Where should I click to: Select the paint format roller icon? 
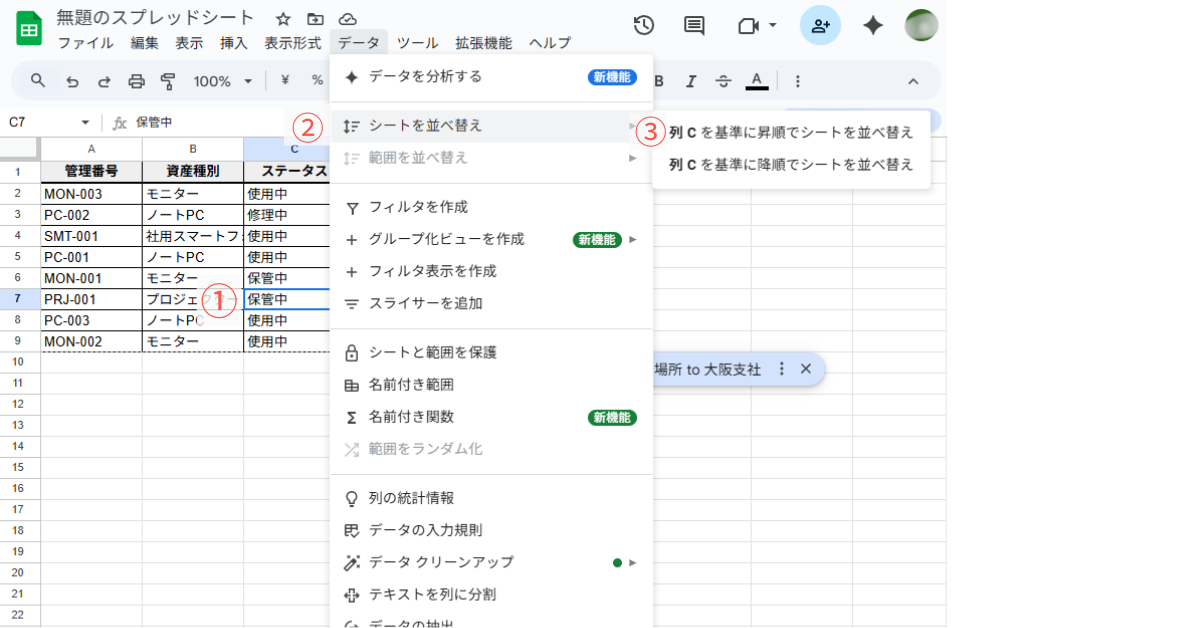[x=168, y=81]
